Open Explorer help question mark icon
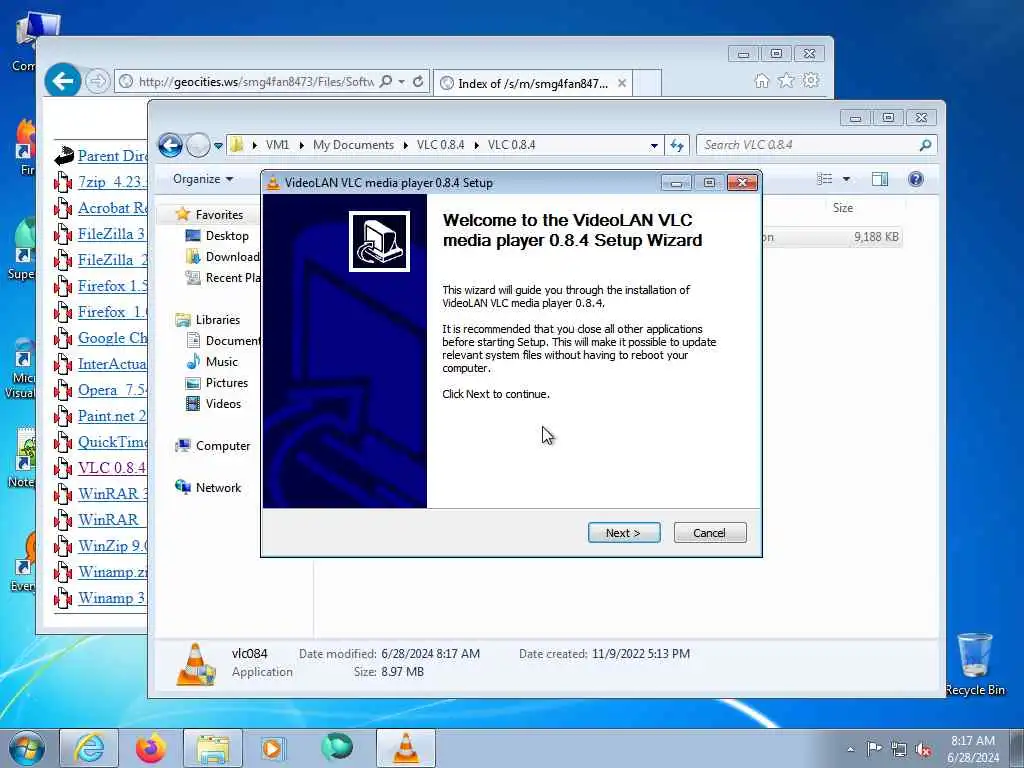This screenshot has width=1024, height=768. [916, 179]
